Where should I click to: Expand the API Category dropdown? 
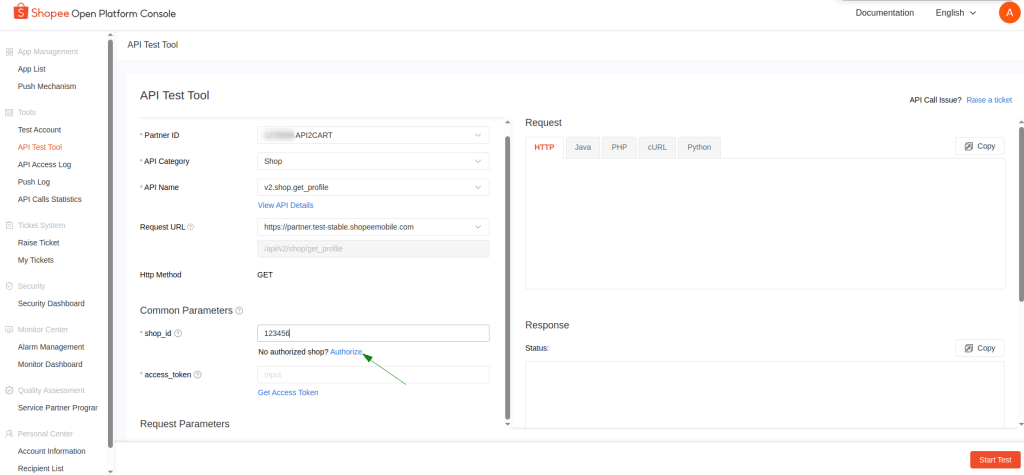click(373, 161)
